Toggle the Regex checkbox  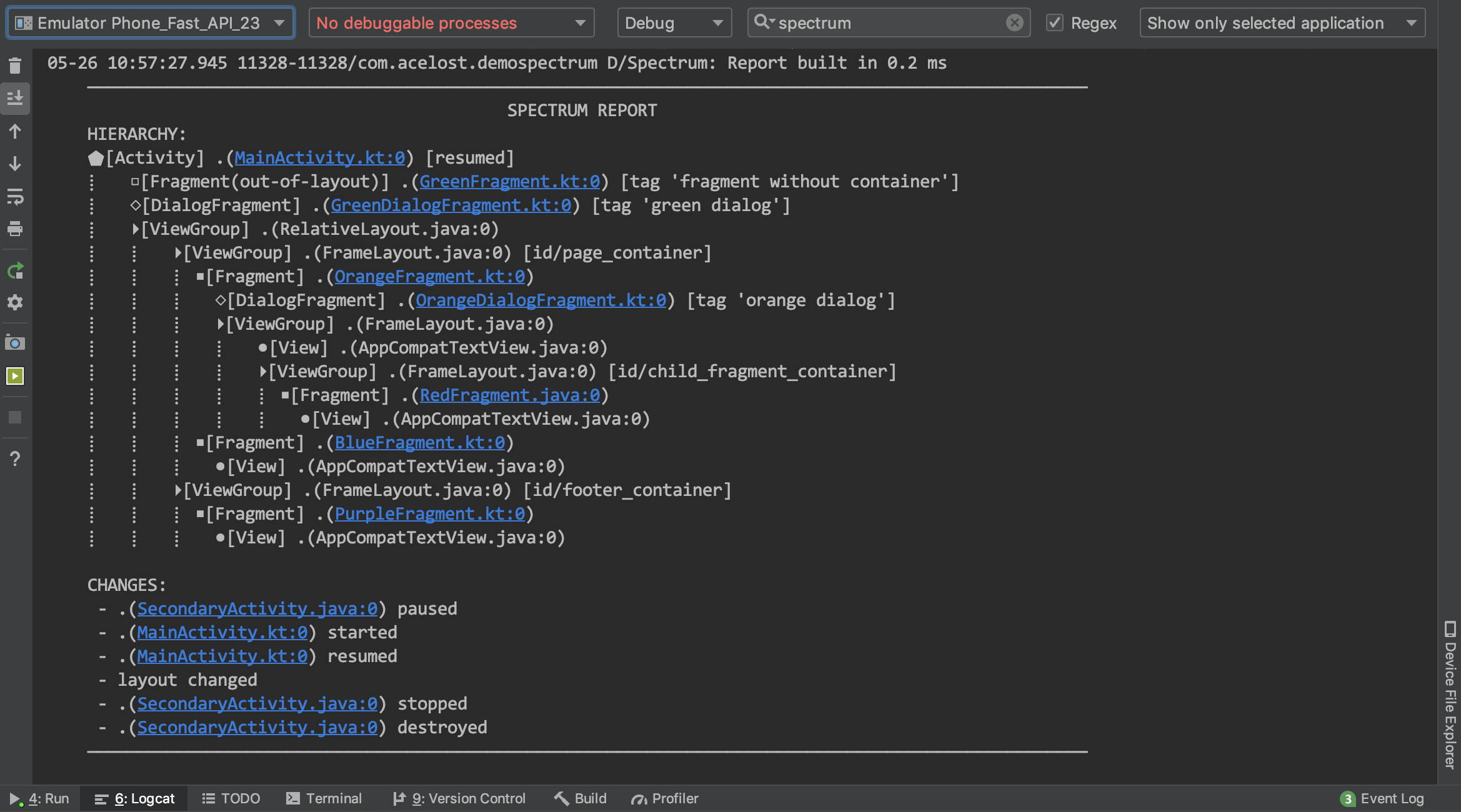coord(1055,23)
